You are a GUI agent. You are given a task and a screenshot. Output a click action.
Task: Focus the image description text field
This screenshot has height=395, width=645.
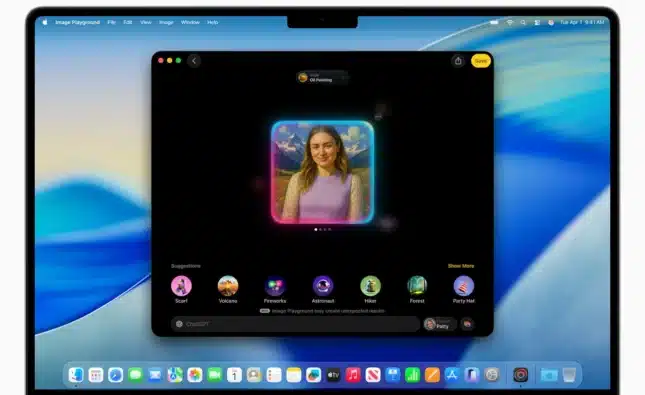[295, 324]
